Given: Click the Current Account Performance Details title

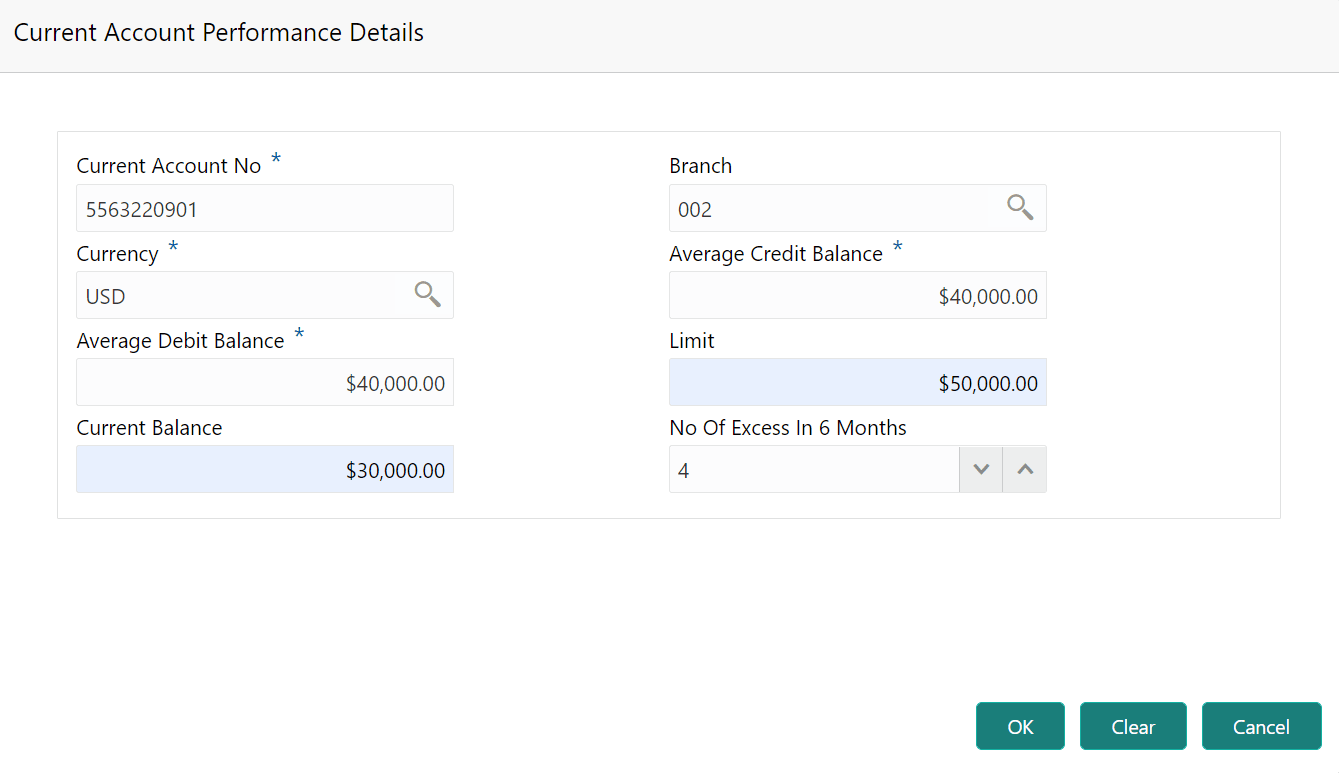Looking at the screenshot, I should tap(219, 33).
